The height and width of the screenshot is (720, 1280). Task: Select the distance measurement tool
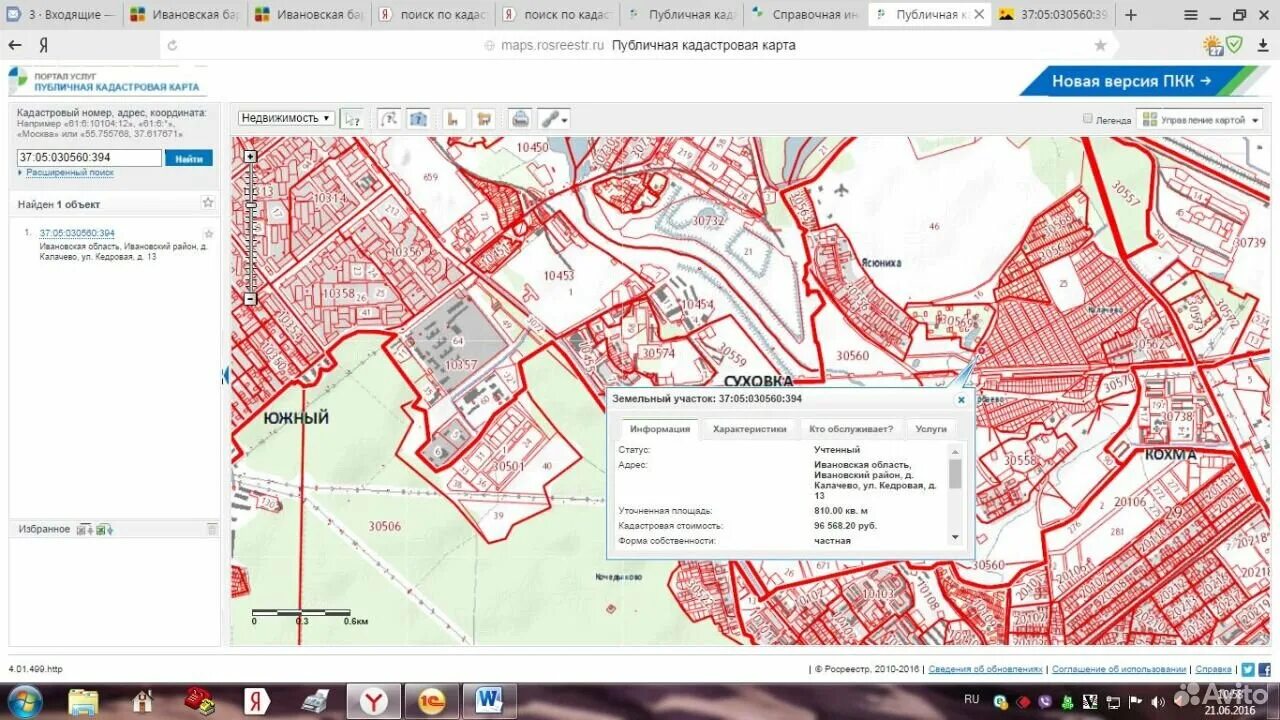click(x=389, y=118)
